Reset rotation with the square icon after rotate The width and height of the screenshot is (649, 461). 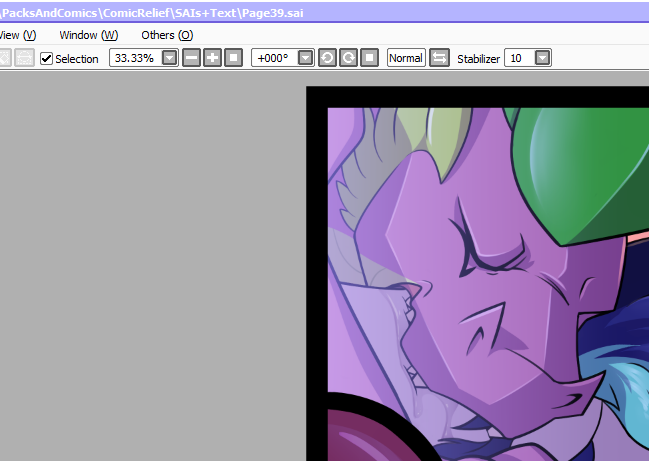(x=370, y=58)
